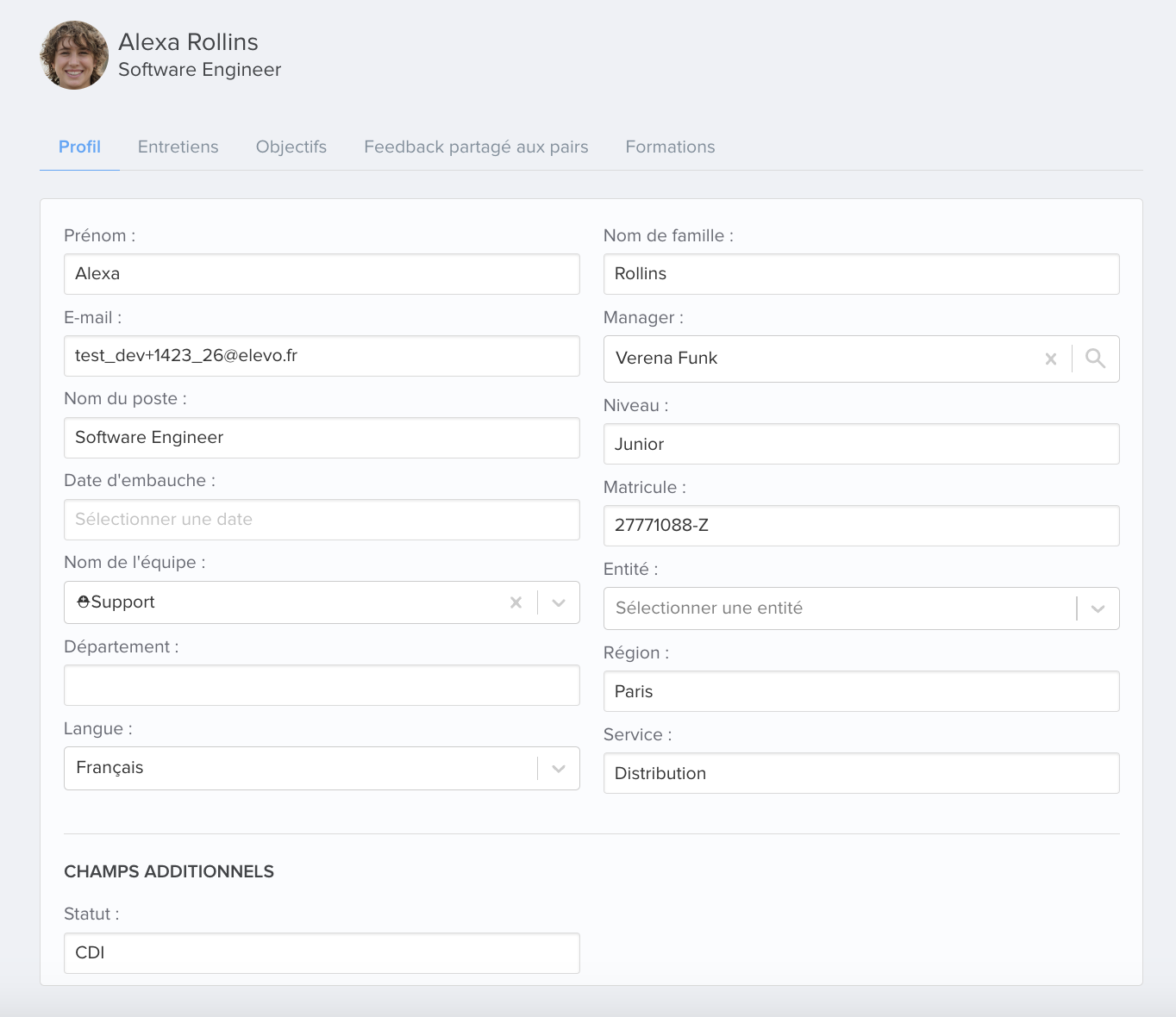
Task: Click the Manager label
Action: click(x=643, y=318)
